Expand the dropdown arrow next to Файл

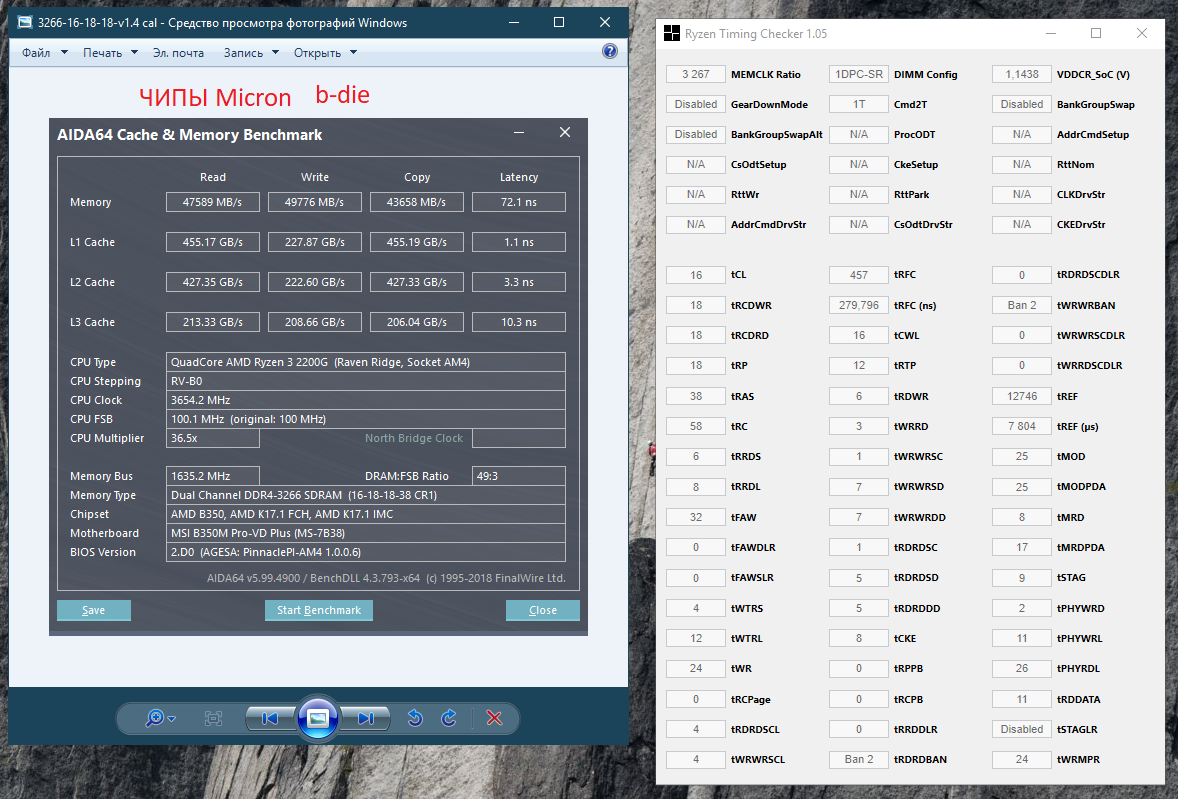pyautogui.click(x=64, y=53)
